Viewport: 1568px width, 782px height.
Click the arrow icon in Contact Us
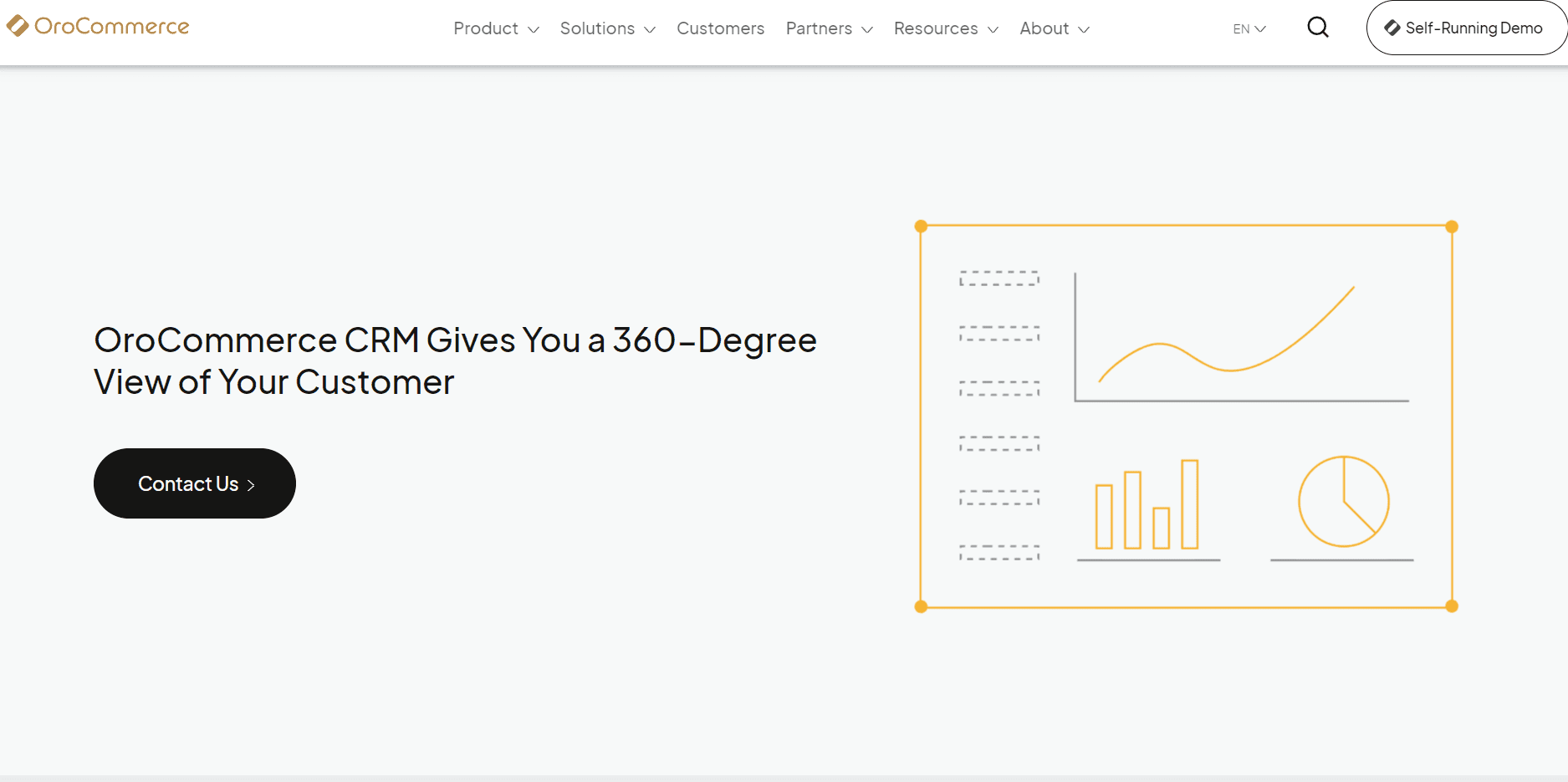(x=251, y=485)
